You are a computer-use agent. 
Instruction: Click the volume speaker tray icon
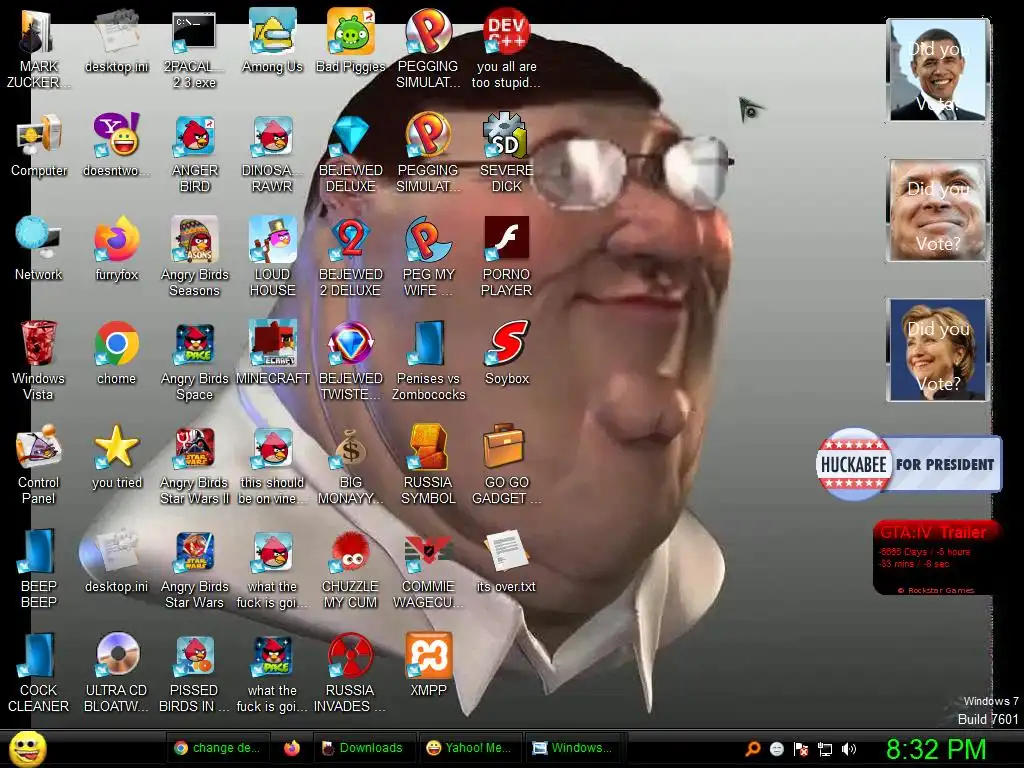[849, 748]
